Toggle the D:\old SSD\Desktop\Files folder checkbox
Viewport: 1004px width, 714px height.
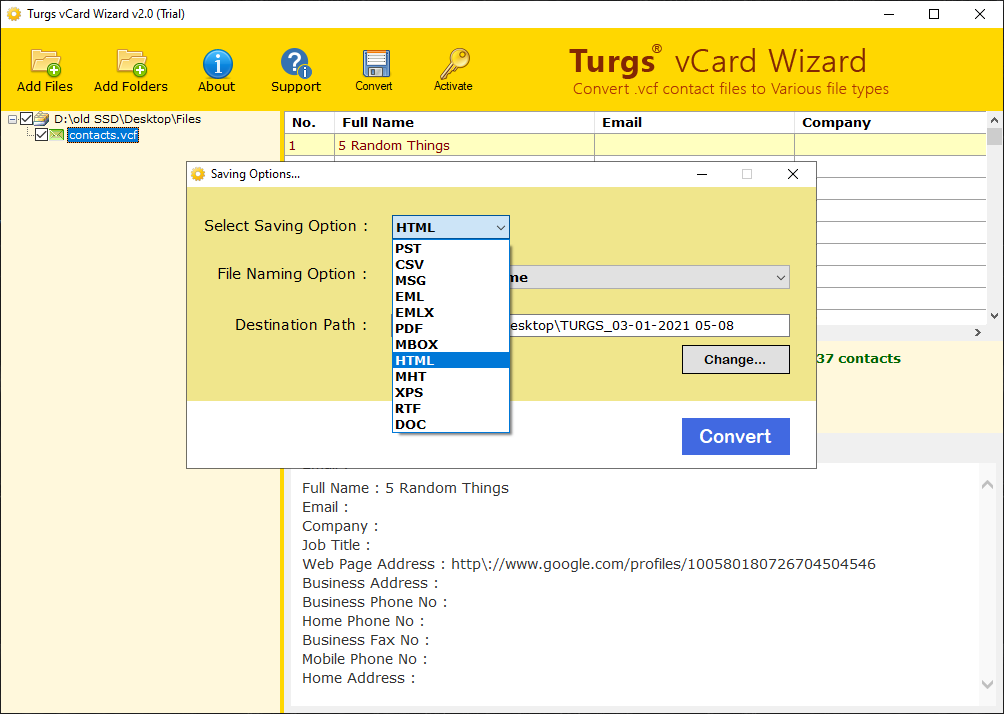26,118
